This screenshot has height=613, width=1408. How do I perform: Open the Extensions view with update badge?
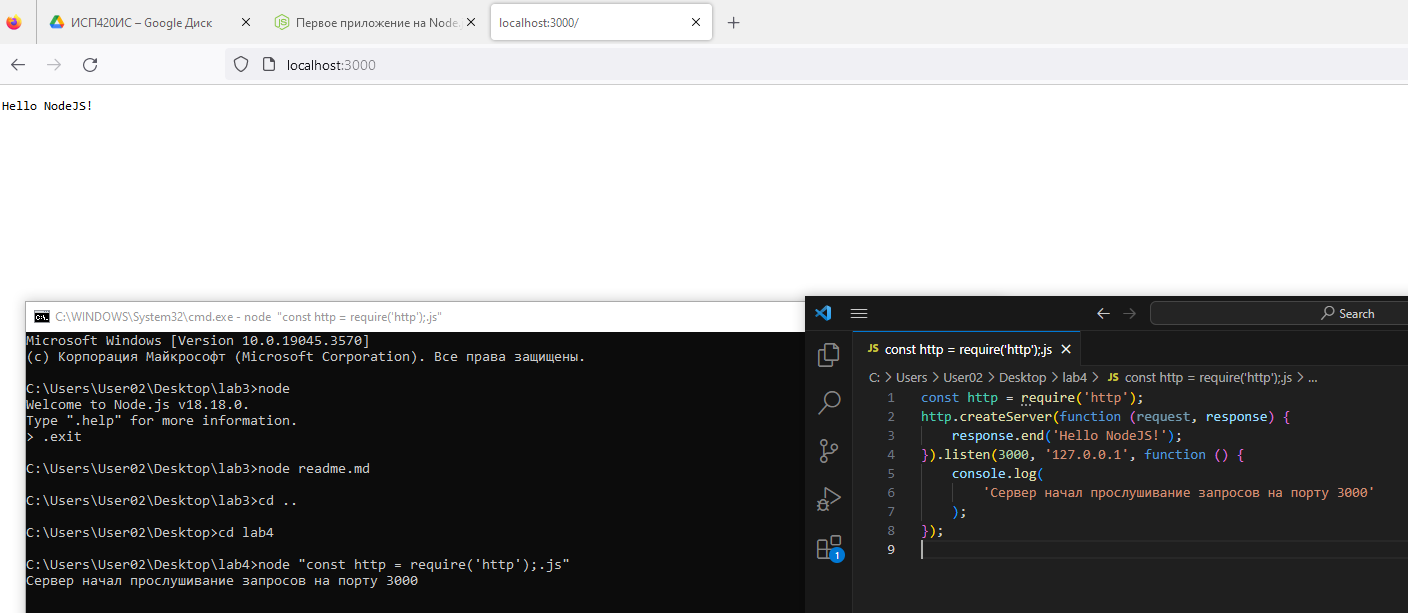pos(828,547)
